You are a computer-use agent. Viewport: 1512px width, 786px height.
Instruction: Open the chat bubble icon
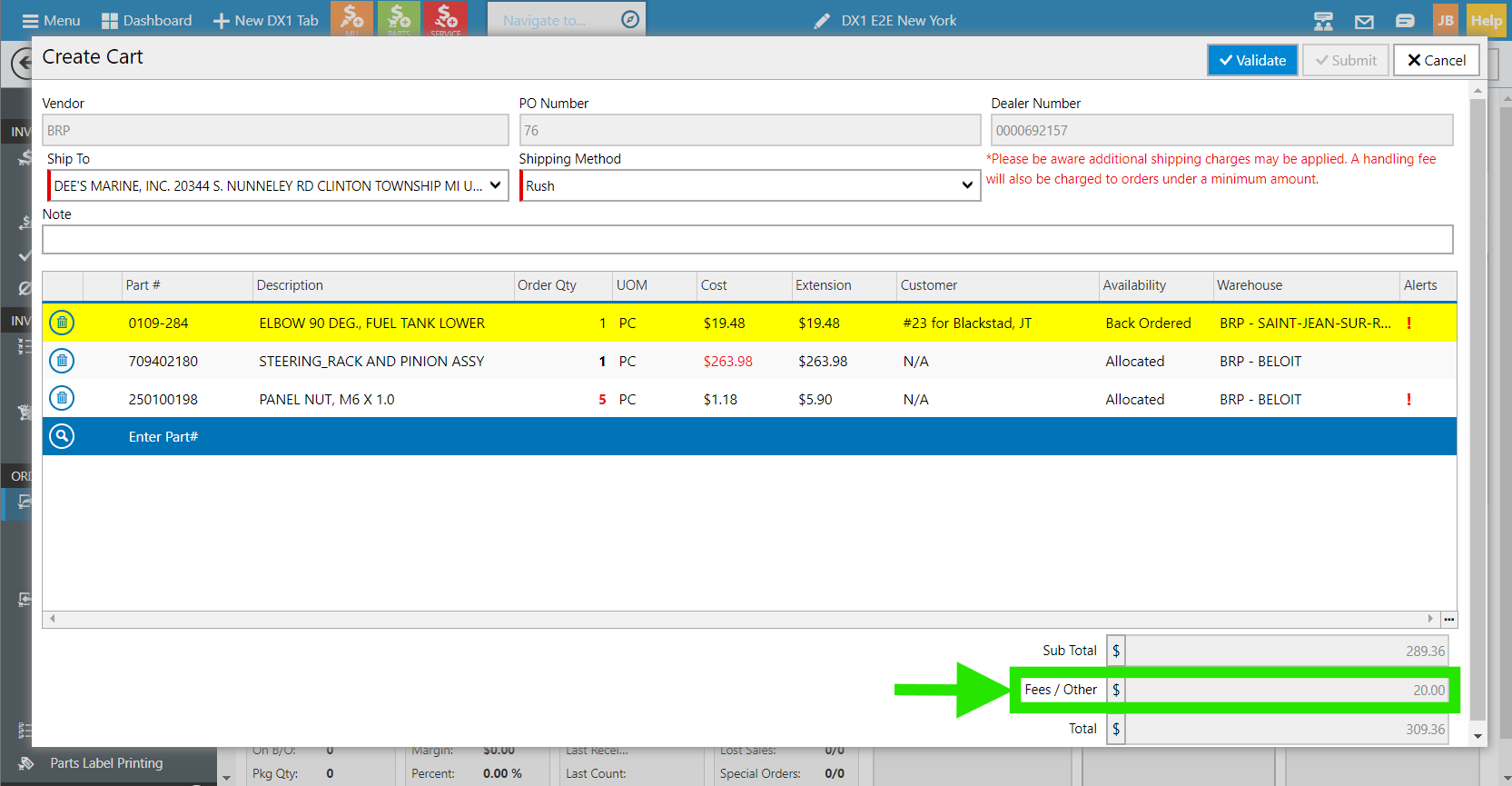(1405, 21)
